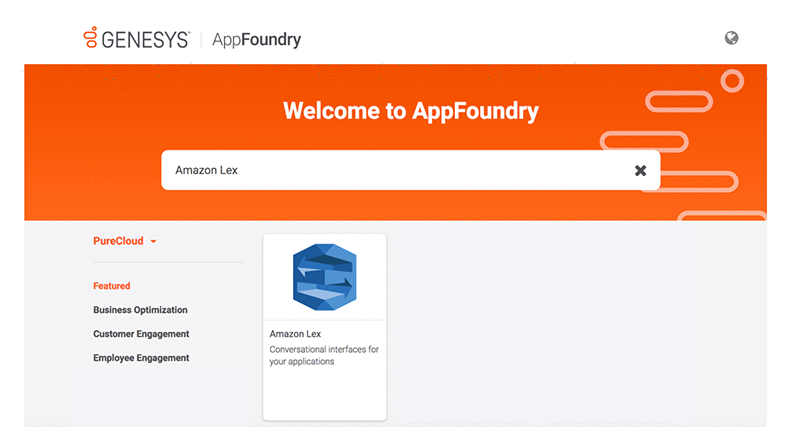Open the Employee Engagement category
This screenshot has height=445, width=800.
tap(141, 358)
